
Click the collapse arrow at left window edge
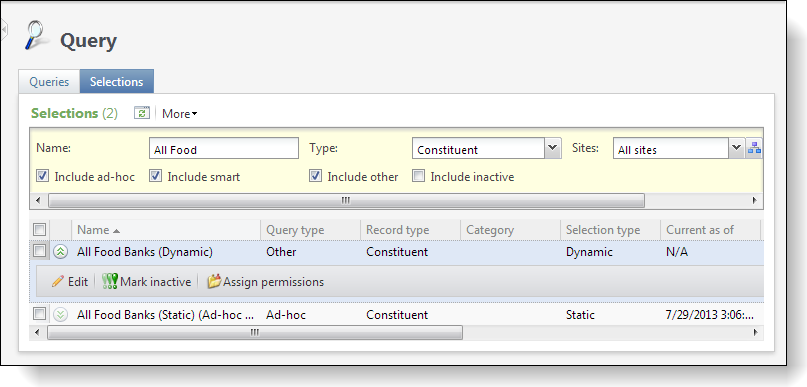pos(4,30)
